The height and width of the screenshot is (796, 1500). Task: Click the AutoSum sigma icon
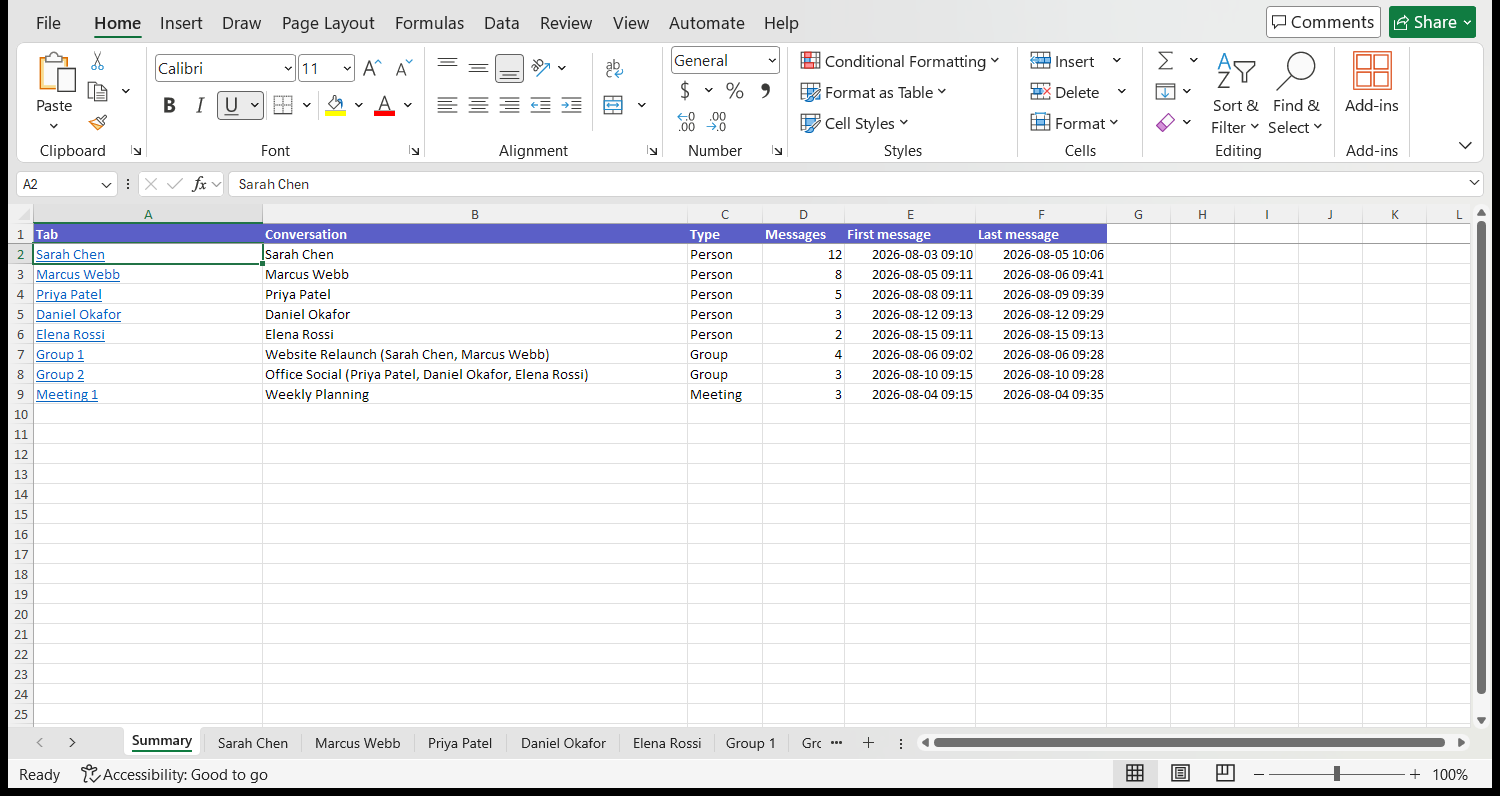pyautogui.click(x=1165, y=61)
